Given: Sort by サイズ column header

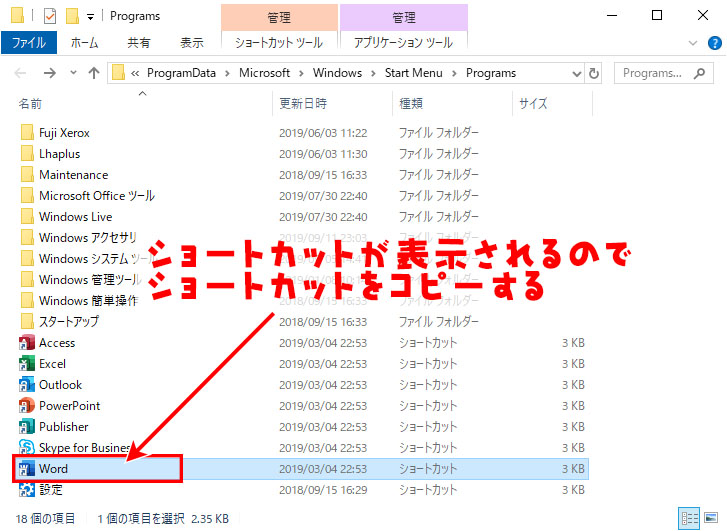Looking at the screenshot, I should coord(533,103).
